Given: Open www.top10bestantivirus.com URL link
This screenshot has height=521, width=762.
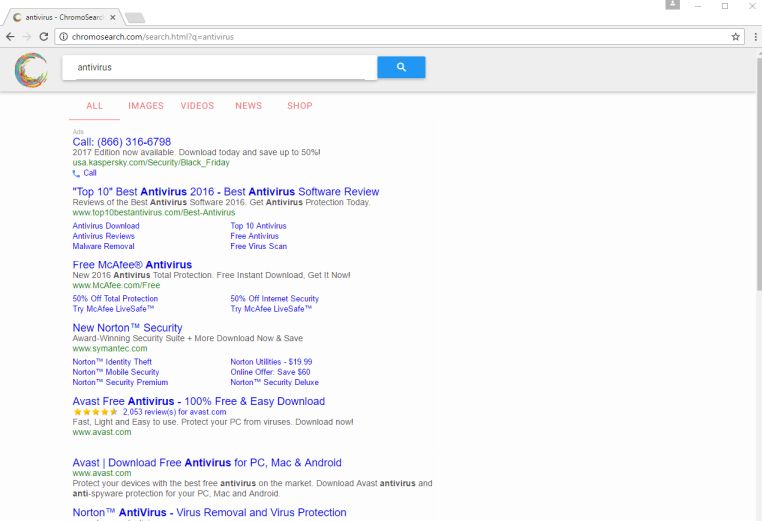Looking at the screenshot, I should point(154,212).
